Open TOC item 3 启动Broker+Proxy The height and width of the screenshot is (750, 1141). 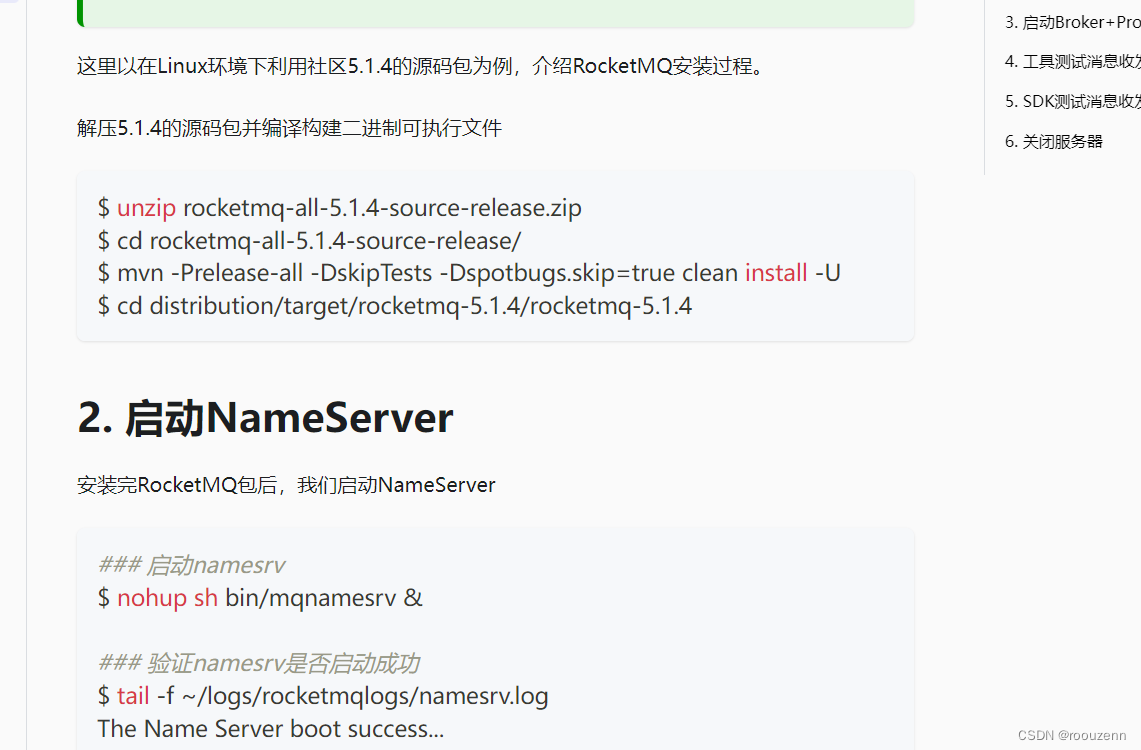(1073, 23)
